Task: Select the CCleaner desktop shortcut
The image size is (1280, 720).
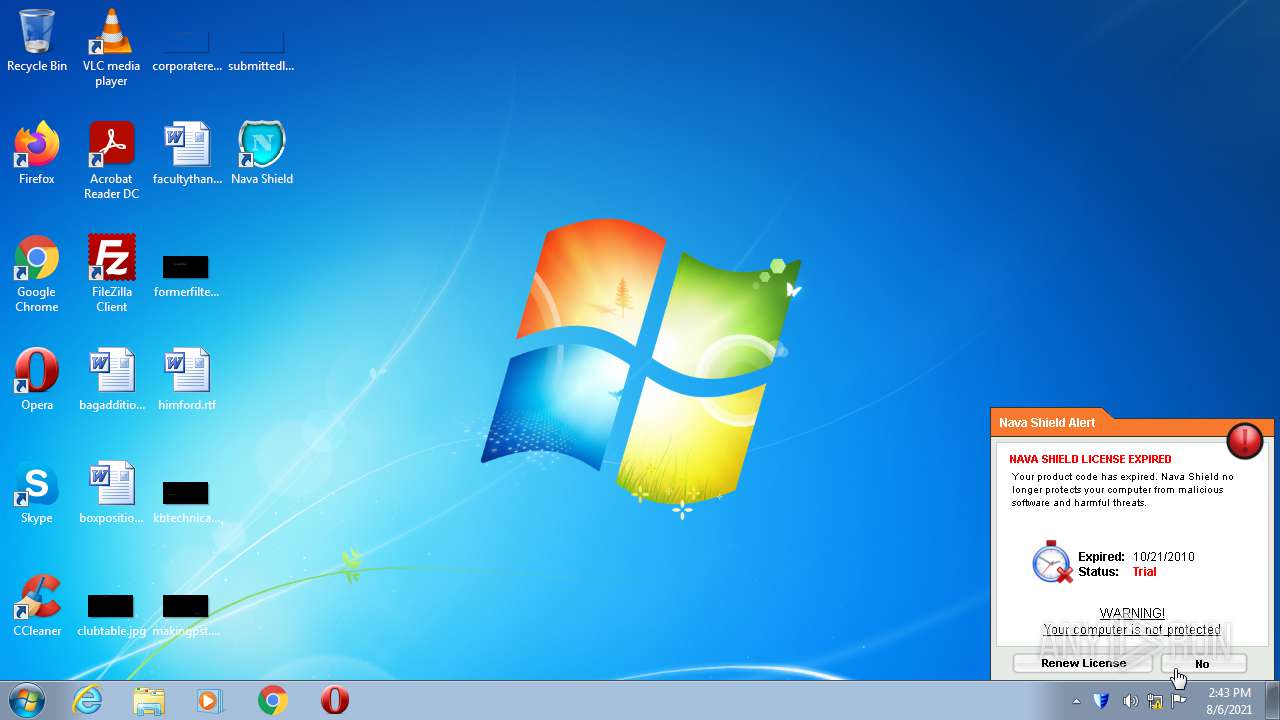Action: (37, 605)
